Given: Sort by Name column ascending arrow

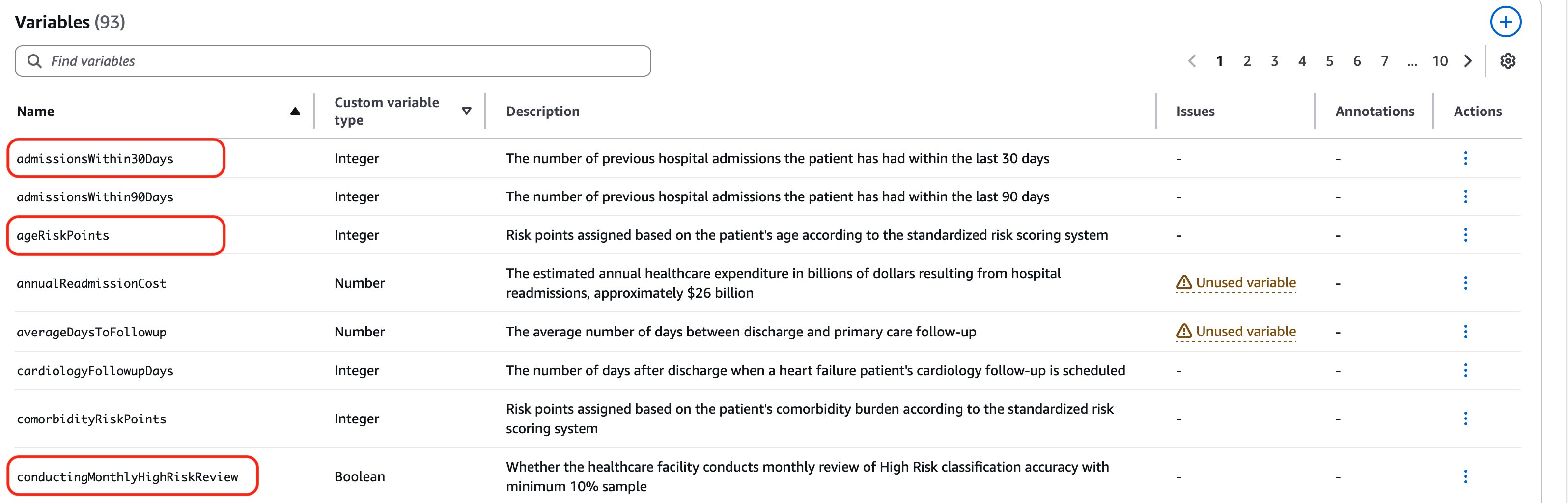Looking at the screenshot, I should point(295,111).
